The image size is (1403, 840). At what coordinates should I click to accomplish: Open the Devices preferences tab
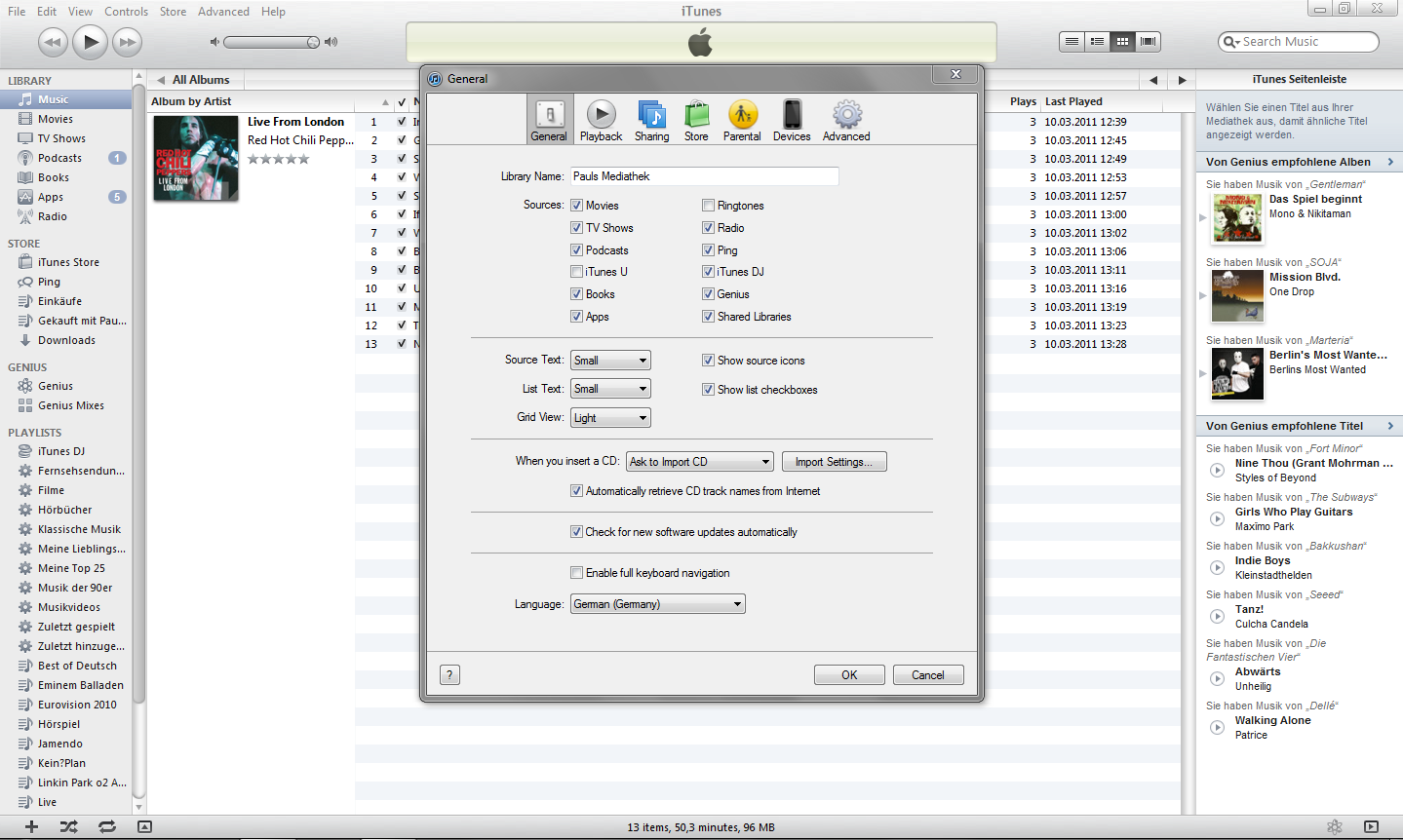pos(792,121)
